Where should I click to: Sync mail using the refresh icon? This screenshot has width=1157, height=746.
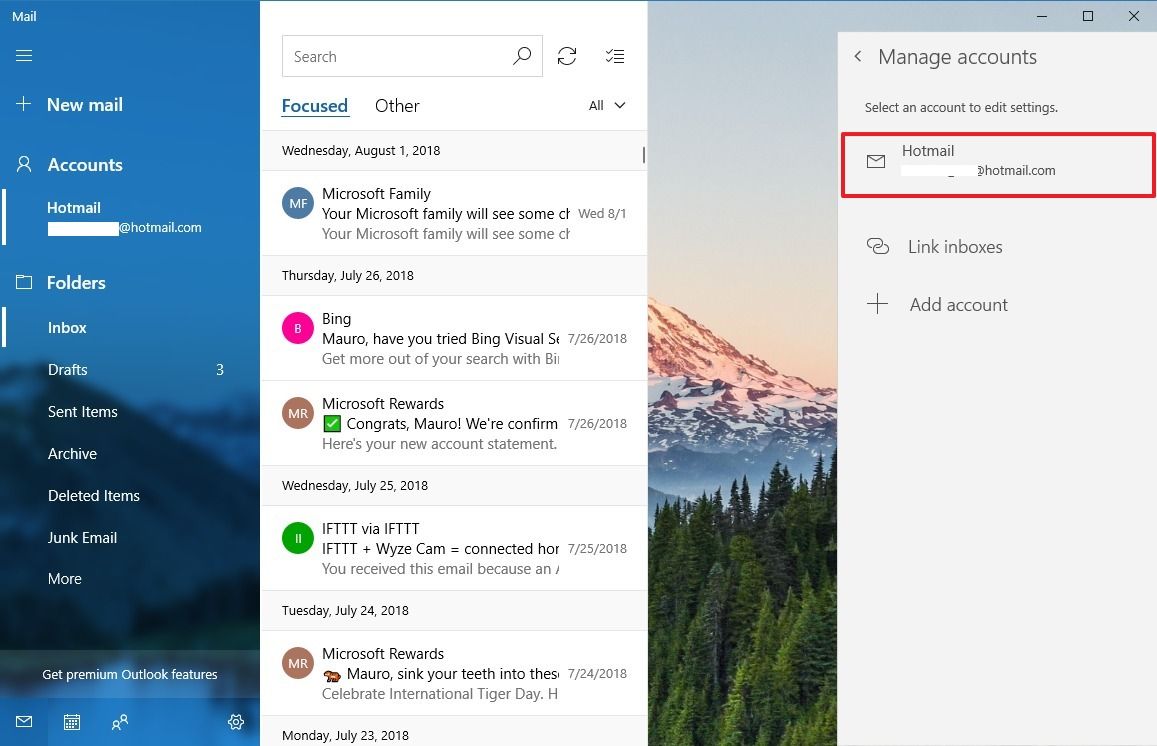(x=567, y=56)
